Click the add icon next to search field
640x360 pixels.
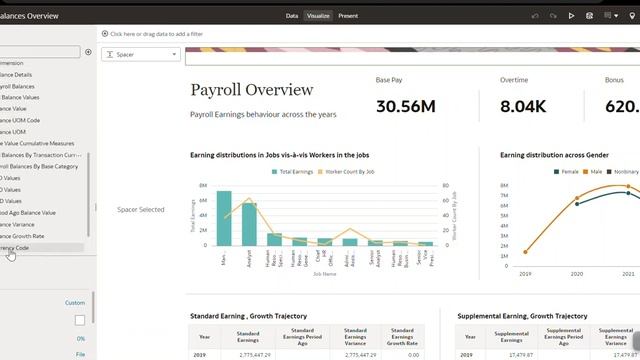coord(88,52)
